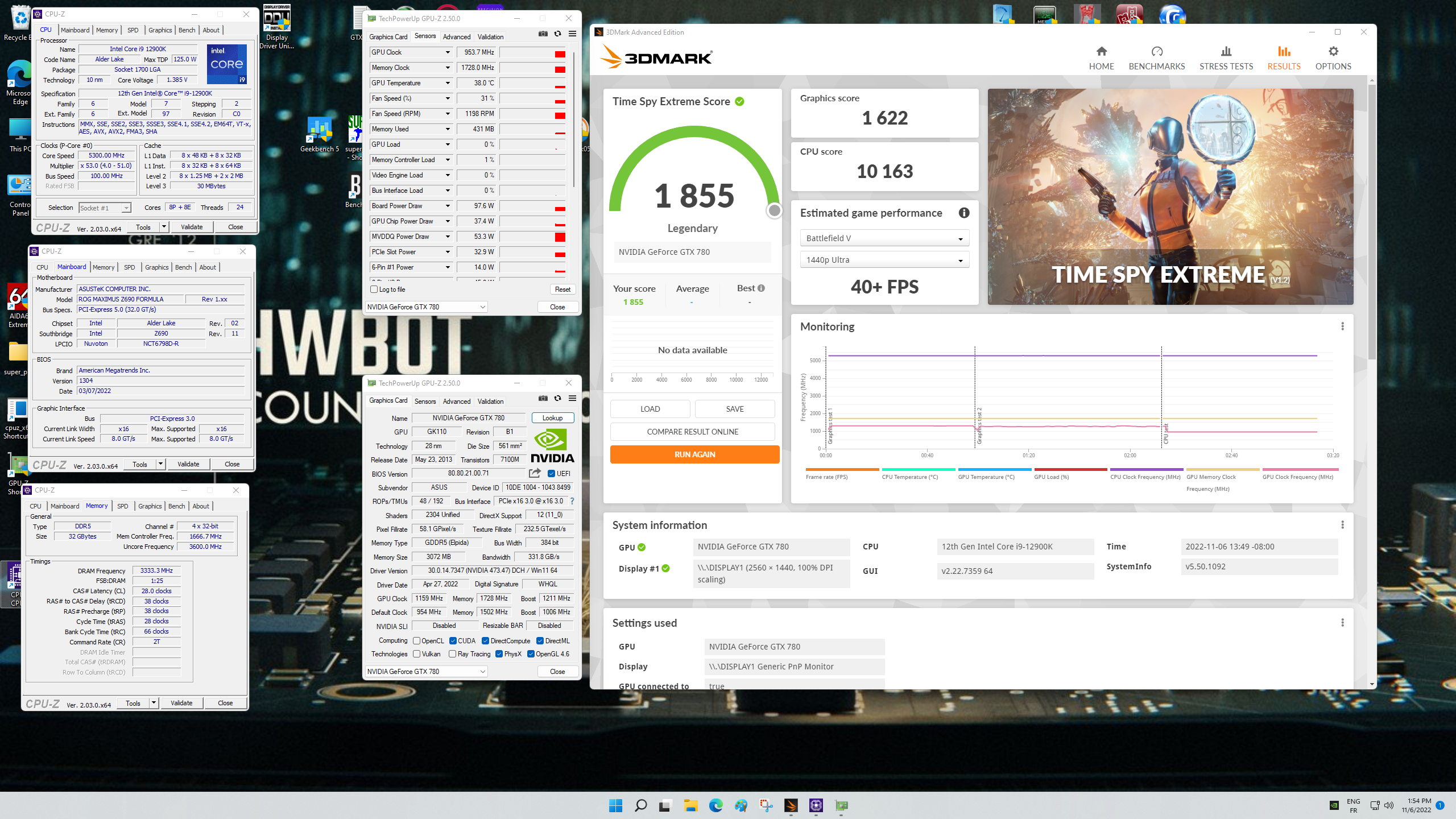
Task: Open 3DMark RESULTS section
Action: click(x=1284, y=58)
